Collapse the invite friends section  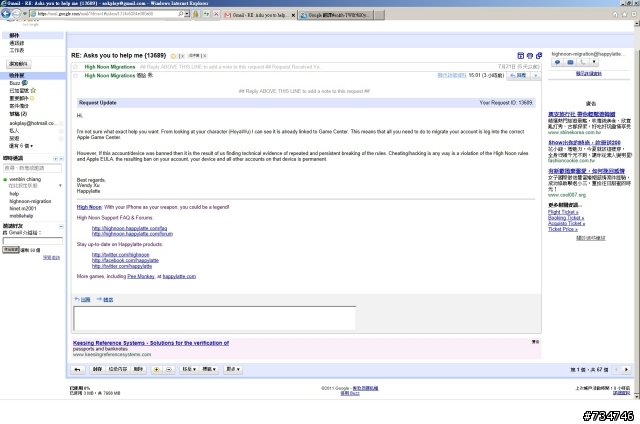(x=61, y=226)
